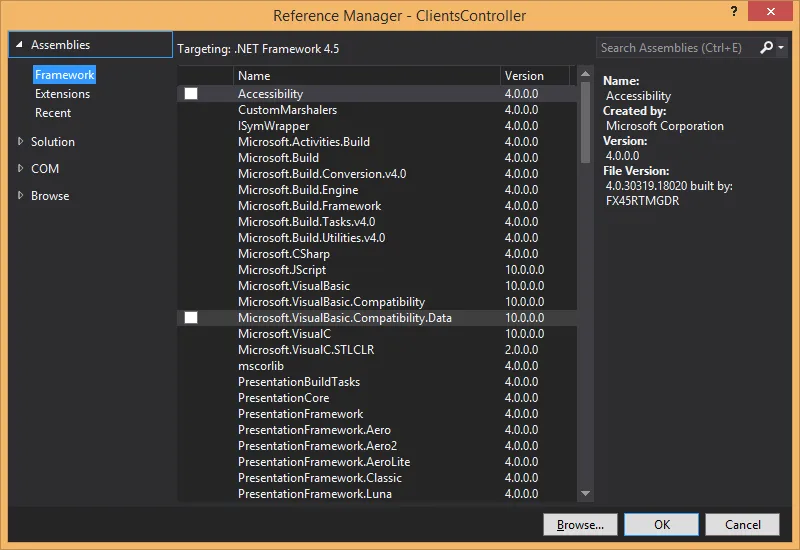Click the Browse... button
The image size is (800, 550).
tap(580, 524)
